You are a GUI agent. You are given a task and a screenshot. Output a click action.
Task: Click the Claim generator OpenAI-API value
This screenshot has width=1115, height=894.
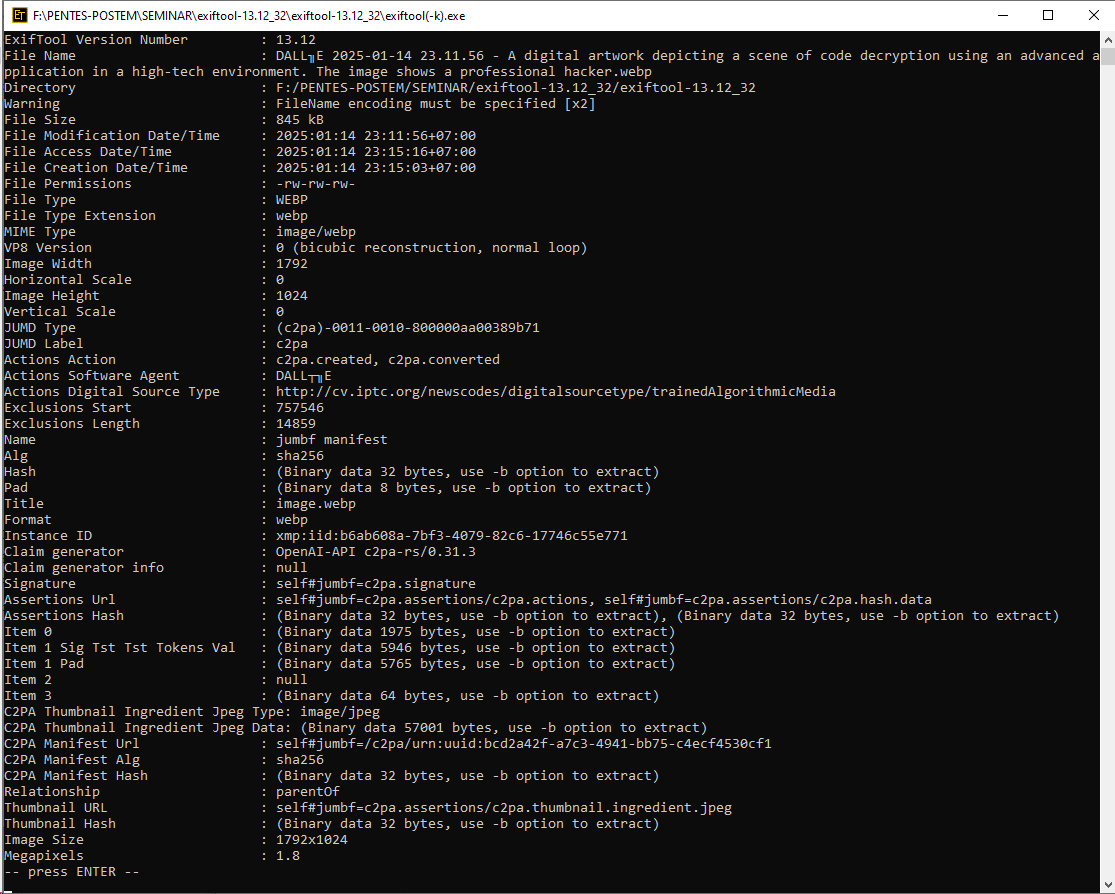click(389, 552)
